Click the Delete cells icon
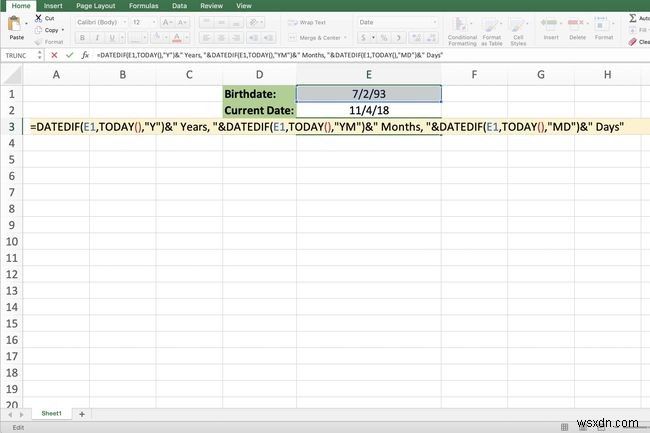This screenshot has width=650, height=433. (x=577, y=23)
